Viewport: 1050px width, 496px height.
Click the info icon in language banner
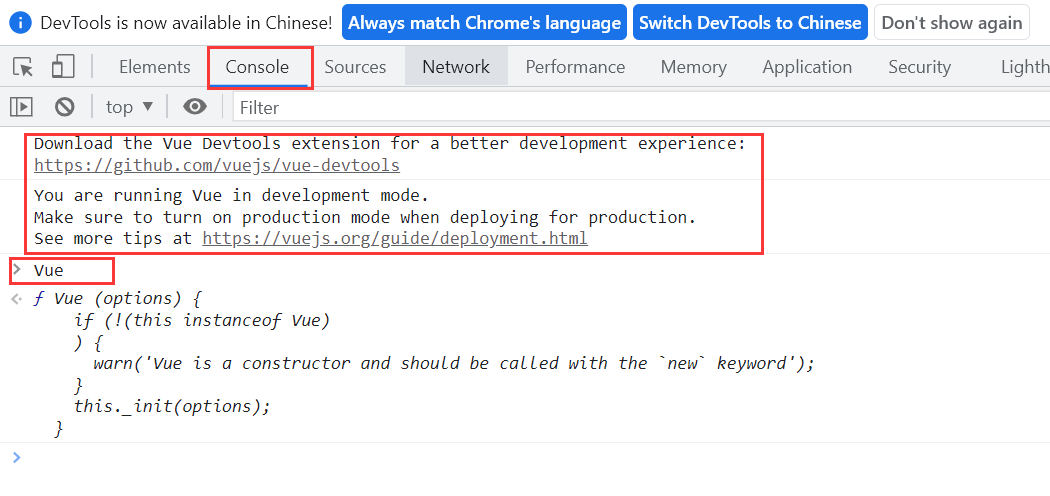tap(21, 23)
